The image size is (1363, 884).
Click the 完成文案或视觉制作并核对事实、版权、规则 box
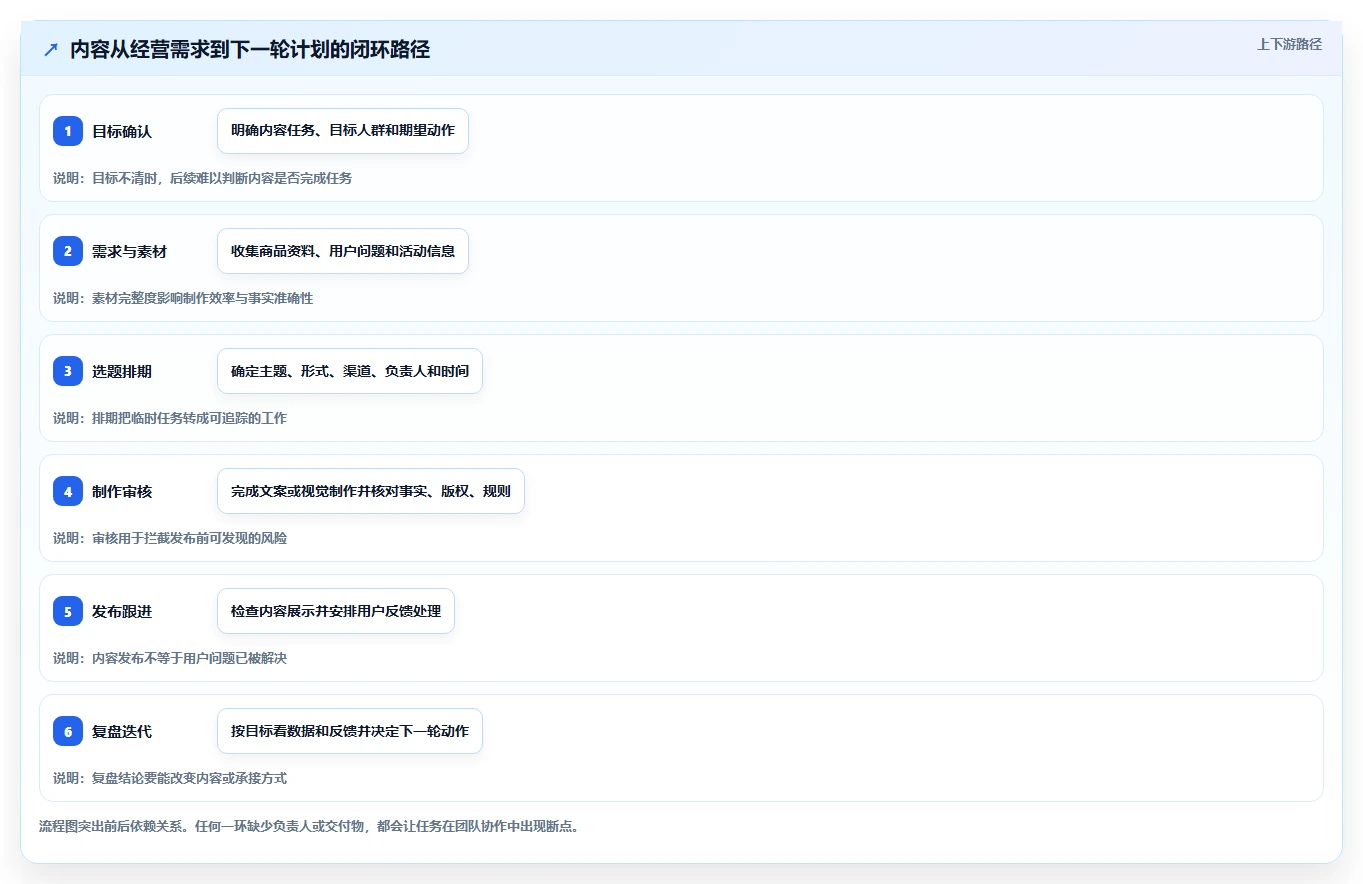coord(371,491)
